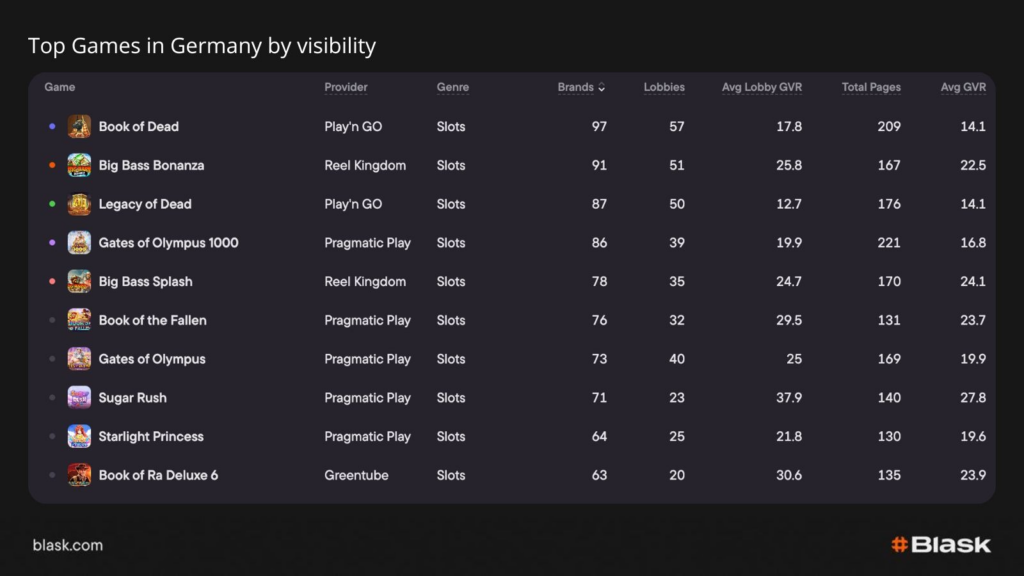Image resolution: width=1024 pixels, height=576 pixels.
Task: Click the Book of Dead game icon
Action: click(79, 127)
